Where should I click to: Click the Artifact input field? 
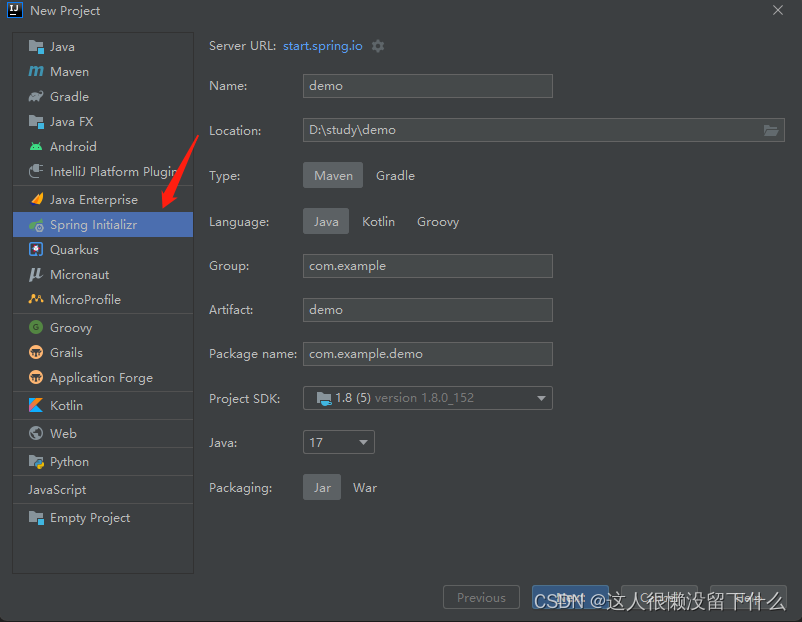coord(428,310)
